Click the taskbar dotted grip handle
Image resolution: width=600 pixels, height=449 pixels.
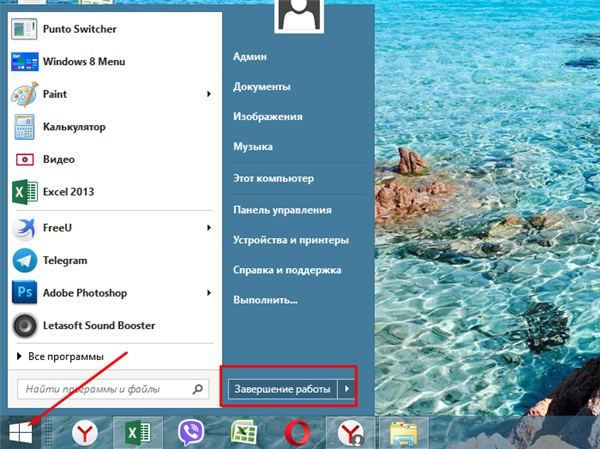[49, 433]
